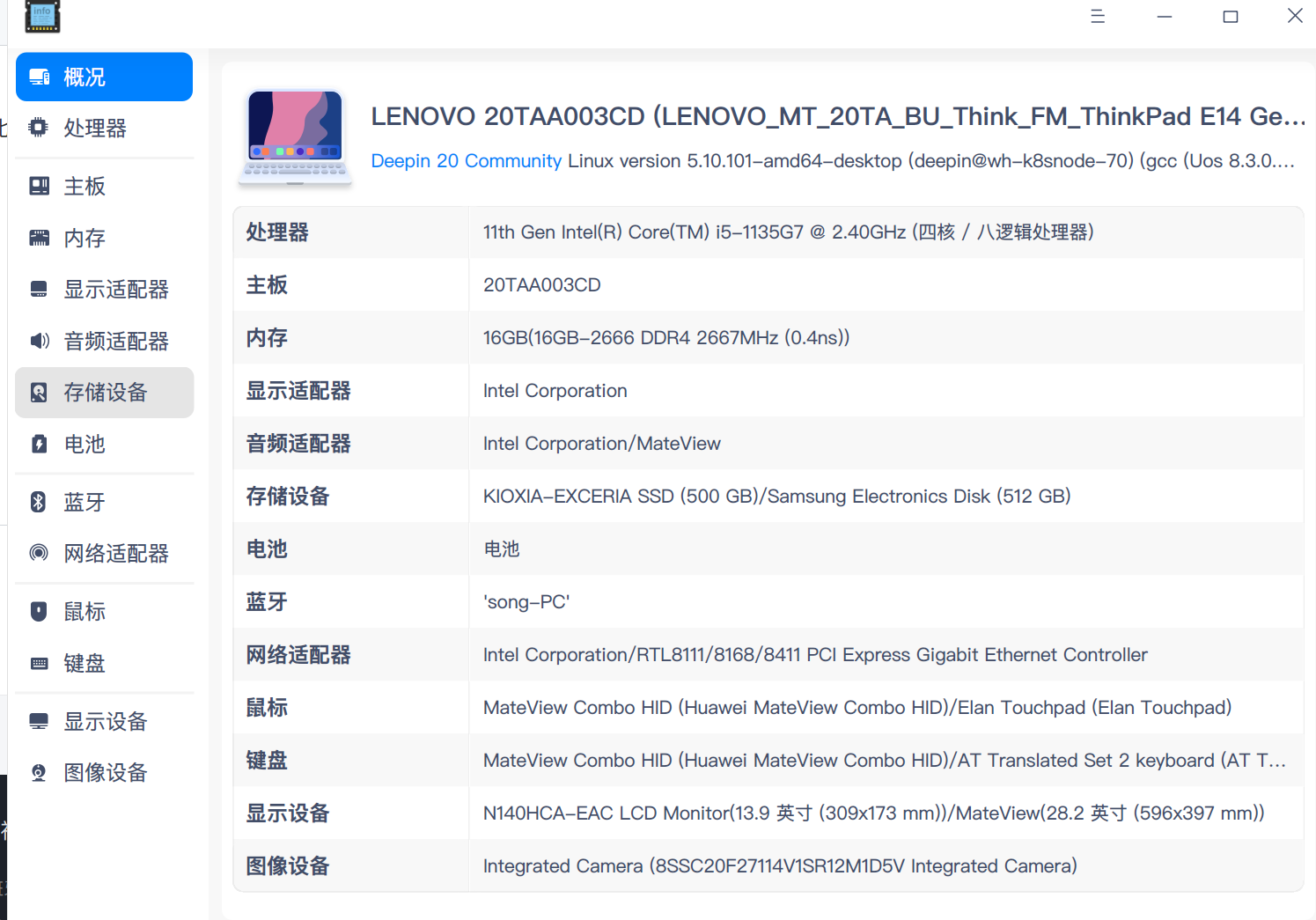The image size is (1316, 920).
Task: Go to the 主板 section
Action: pos(104,186)
